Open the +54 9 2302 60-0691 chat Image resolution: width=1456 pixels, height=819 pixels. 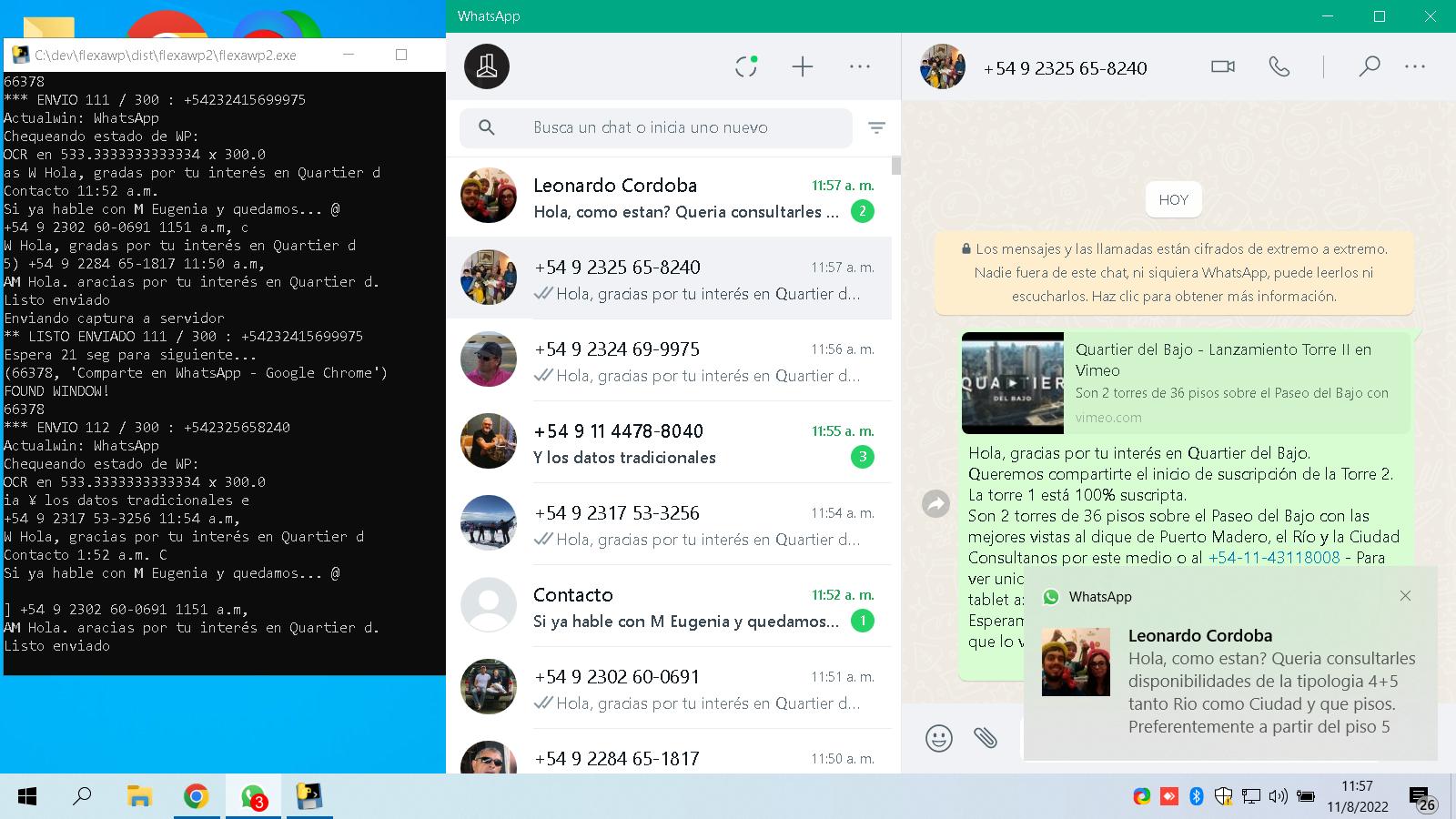669,688
